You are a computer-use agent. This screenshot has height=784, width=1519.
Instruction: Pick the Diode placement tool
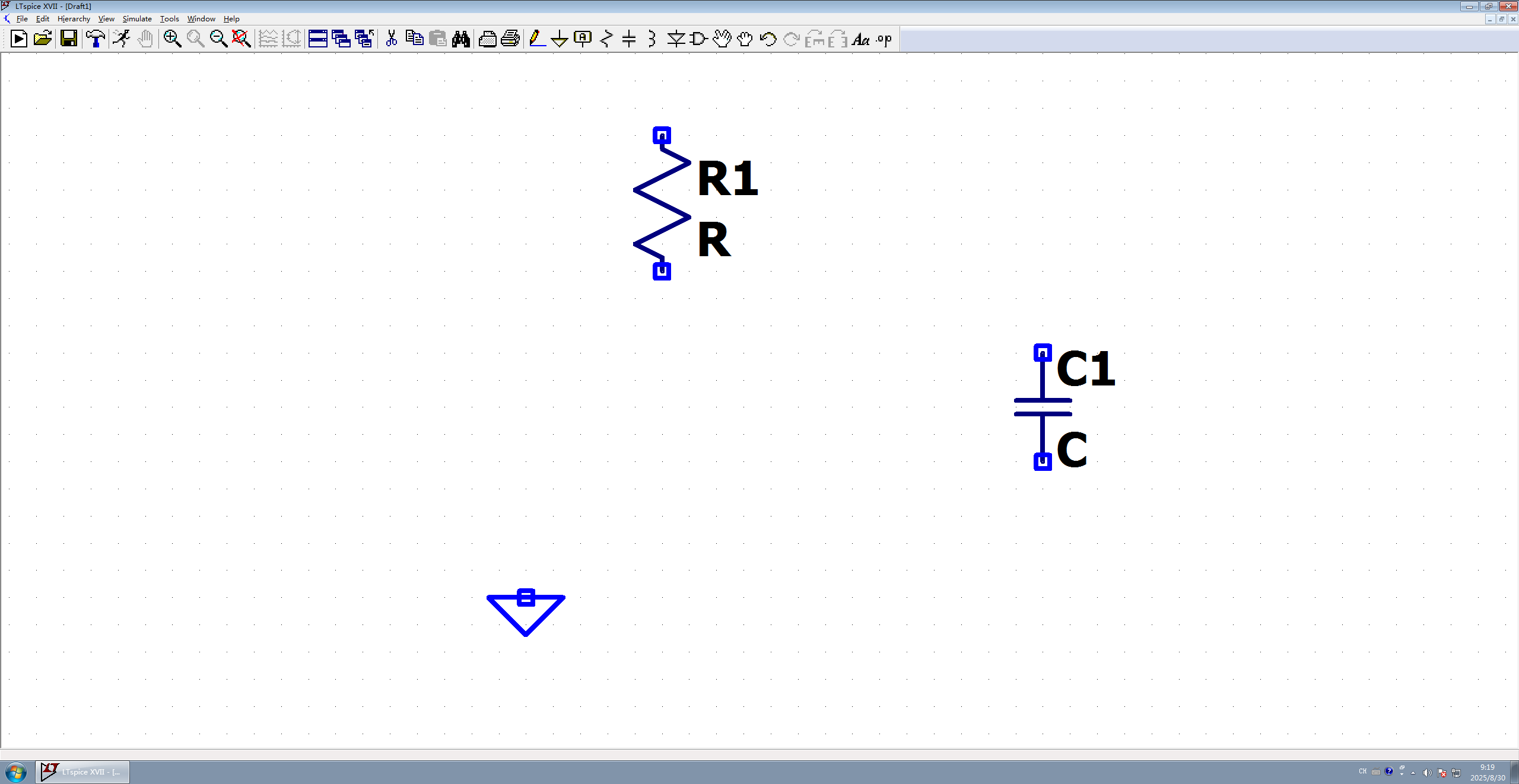[x=675, y=39]
